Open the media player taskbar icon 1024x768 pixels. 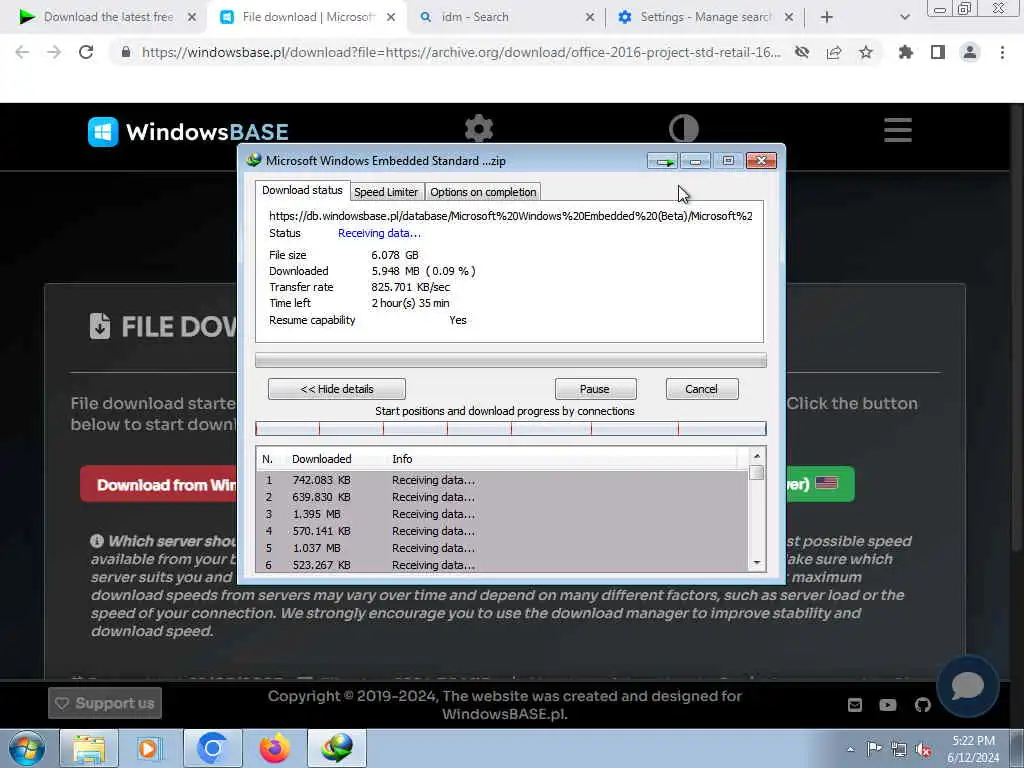(148, 748)
